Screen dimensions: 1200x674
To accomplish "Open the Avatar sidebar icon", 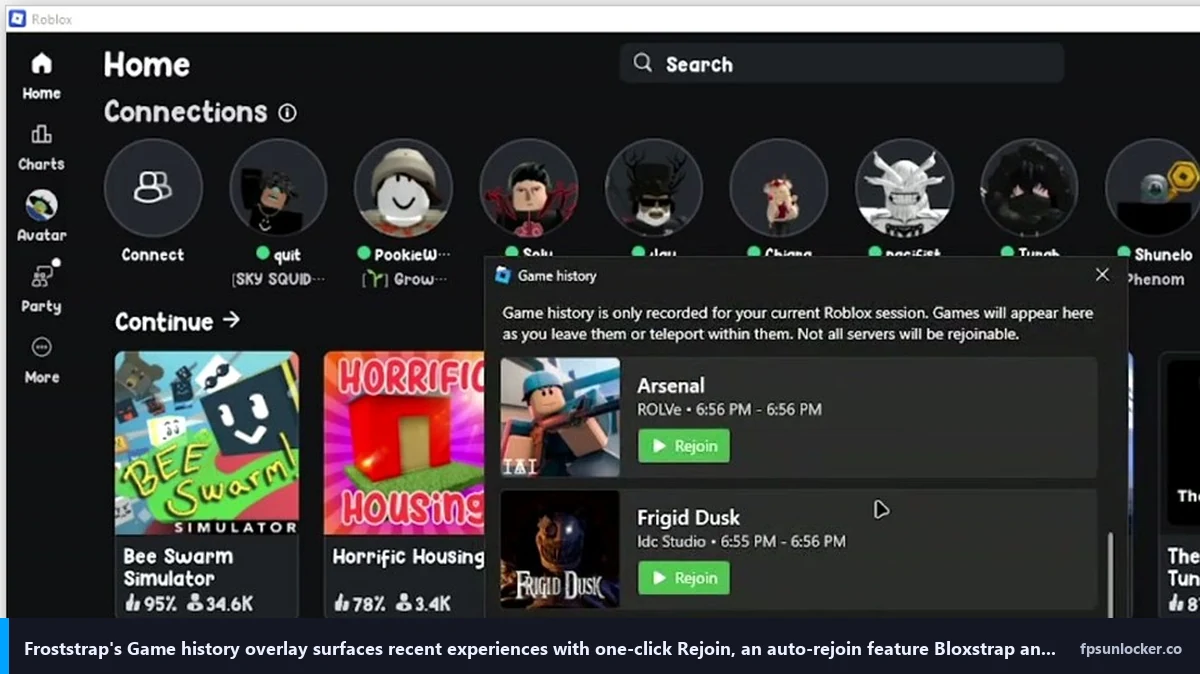I will coord(41,205).
